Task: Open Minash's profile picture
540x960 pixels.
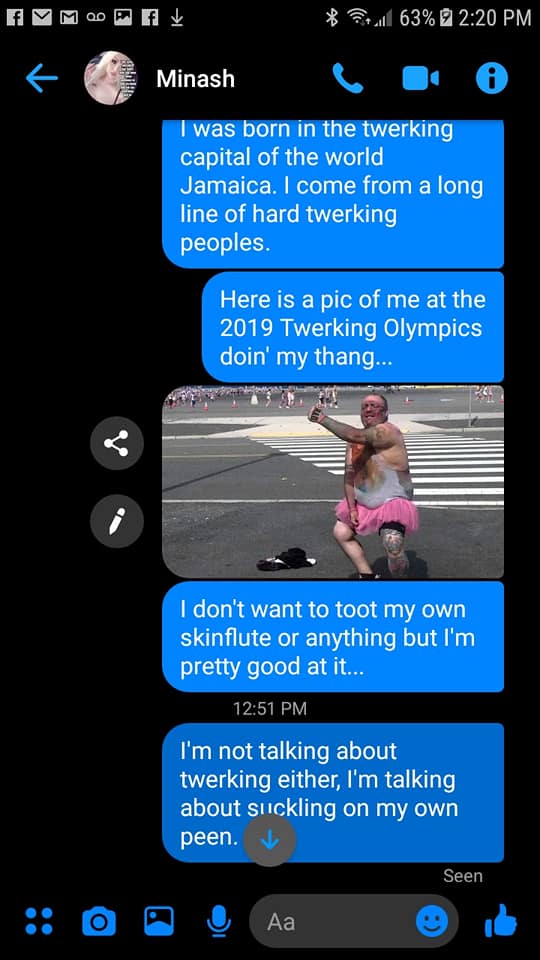Action: (x=111, y=78)
